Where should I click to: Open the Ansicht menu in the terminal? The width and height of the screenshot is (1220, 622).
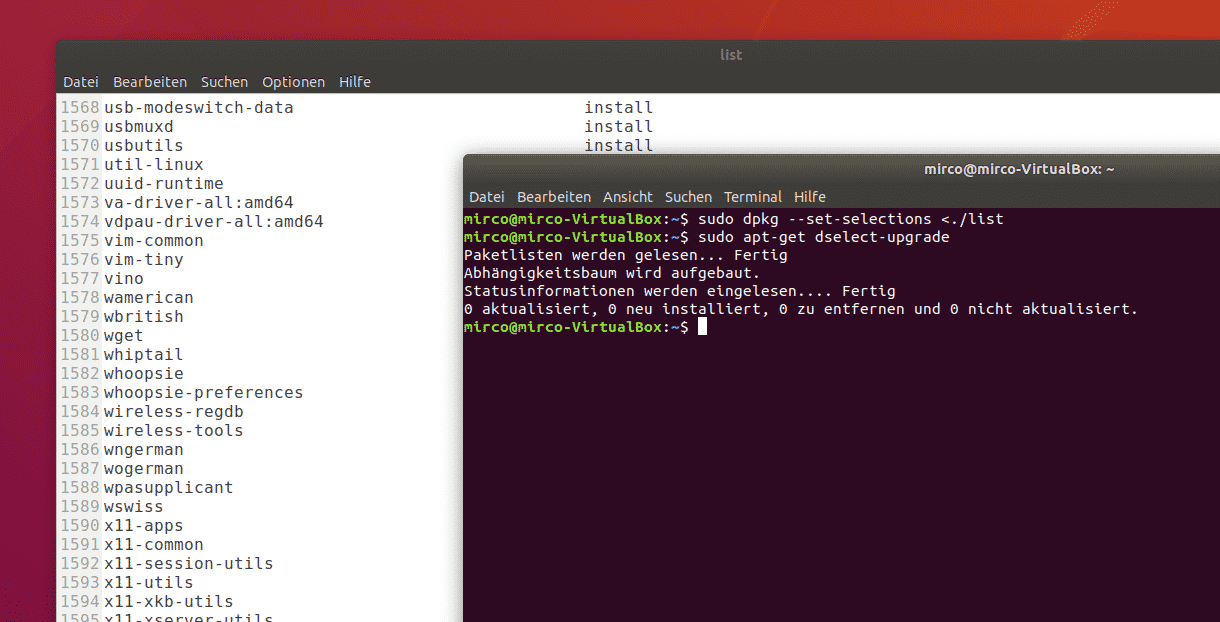(627, 197)
